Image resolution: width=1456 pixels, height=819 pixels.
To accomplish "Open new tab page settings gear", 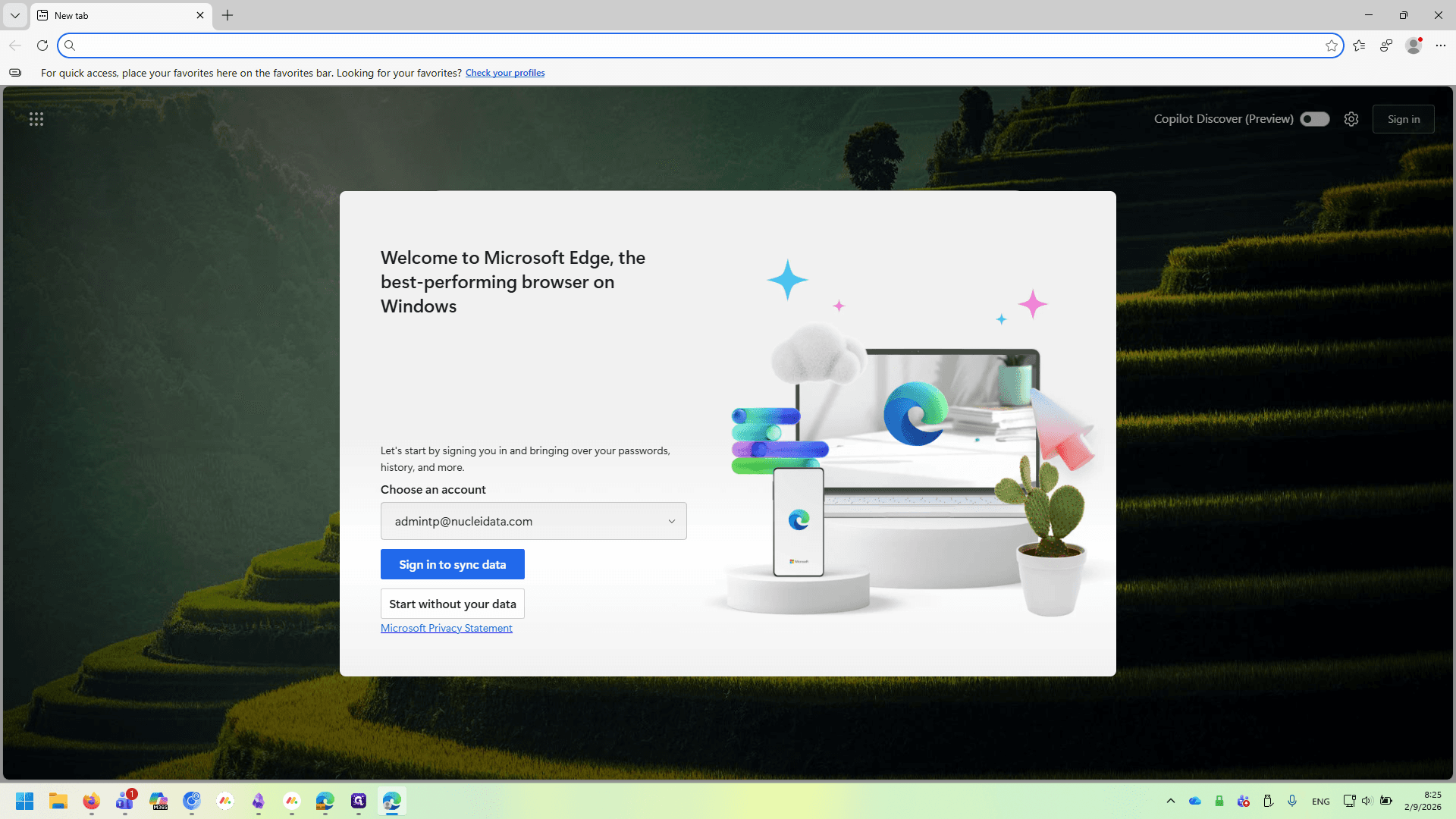I will point(1351,119).
